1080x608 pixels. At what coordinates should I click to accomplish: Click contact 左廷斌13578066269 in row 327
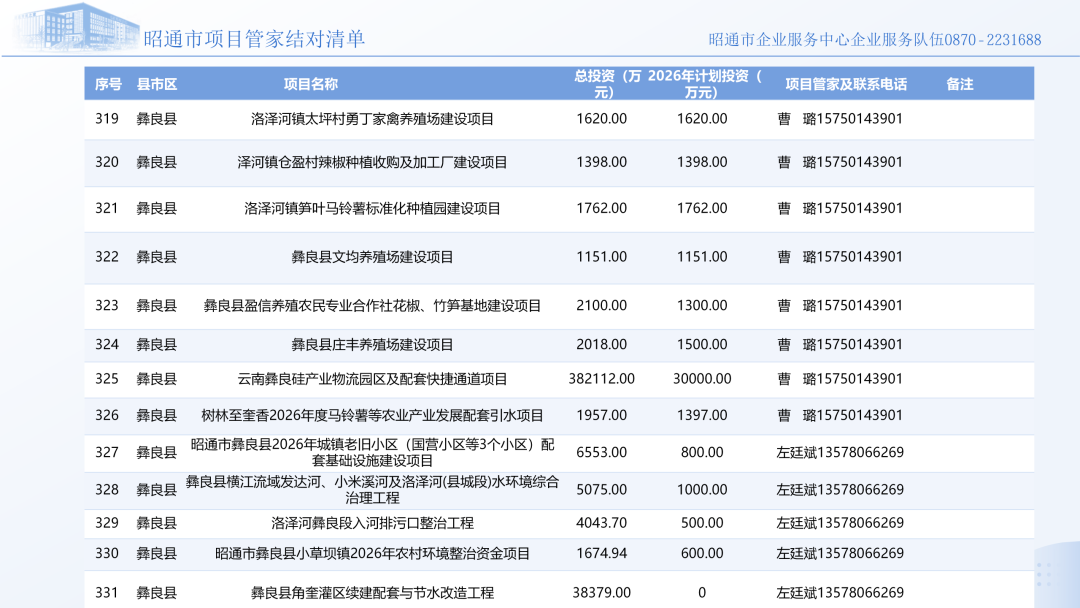(840, 452)
